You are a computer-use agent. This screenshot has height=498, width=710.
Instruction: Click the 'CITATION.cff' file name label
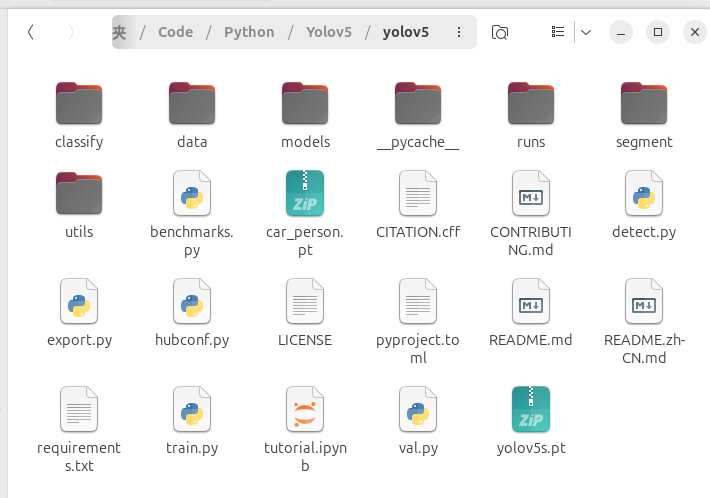418,232
